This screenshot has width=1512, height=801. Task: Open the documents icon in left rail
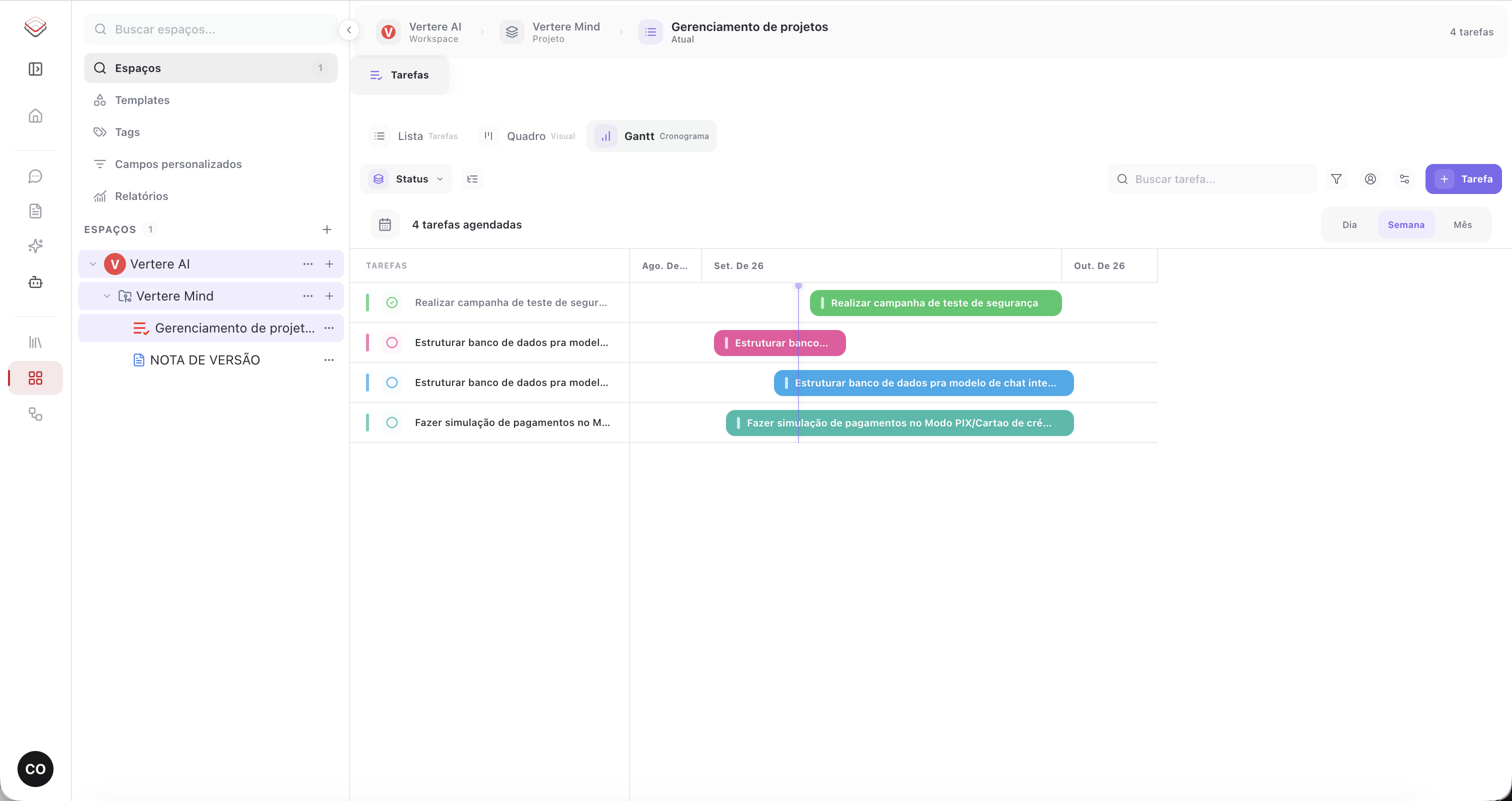pos(35,210)
